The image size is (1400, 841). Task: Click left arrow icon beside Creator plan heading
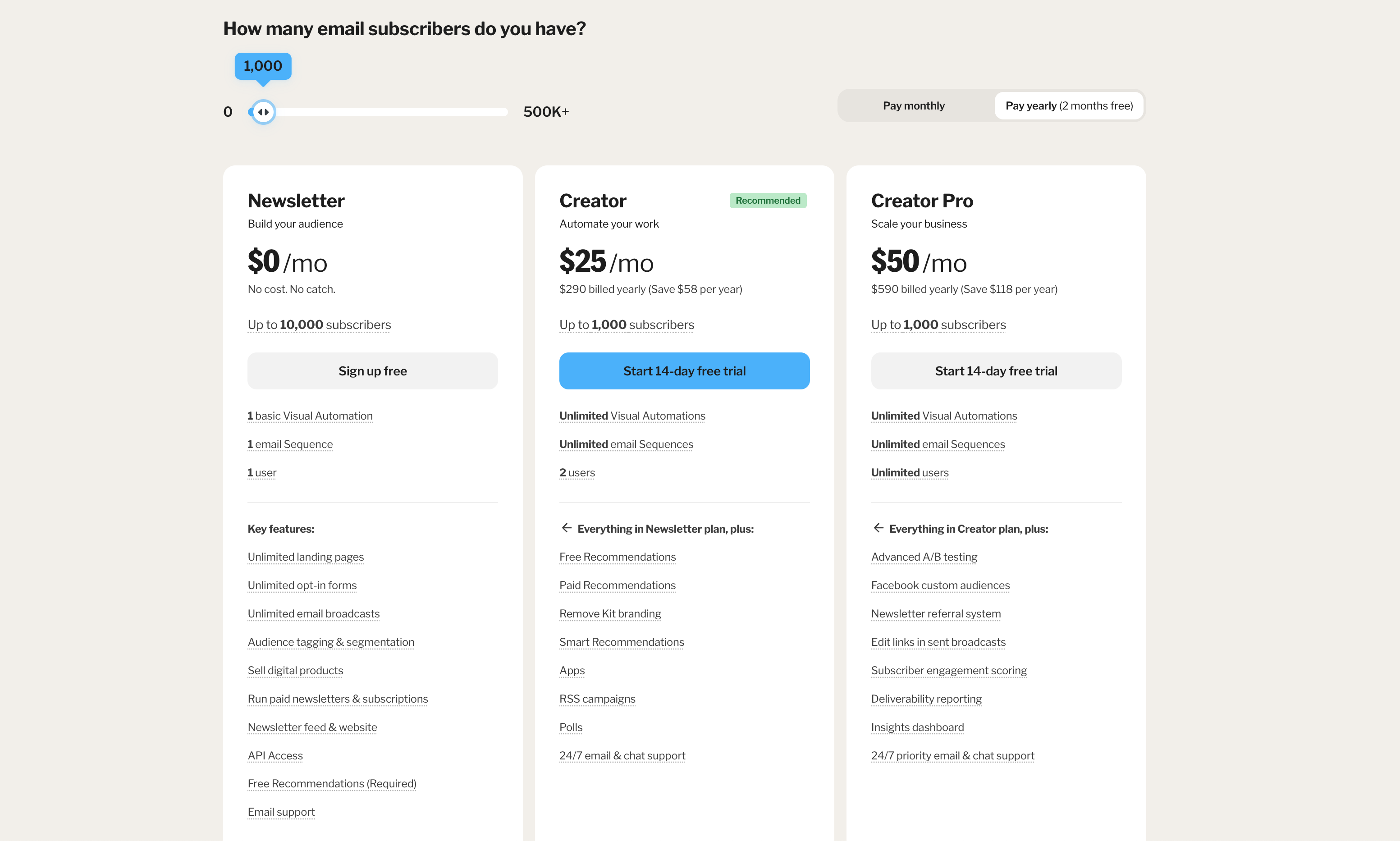pos(878,528)
